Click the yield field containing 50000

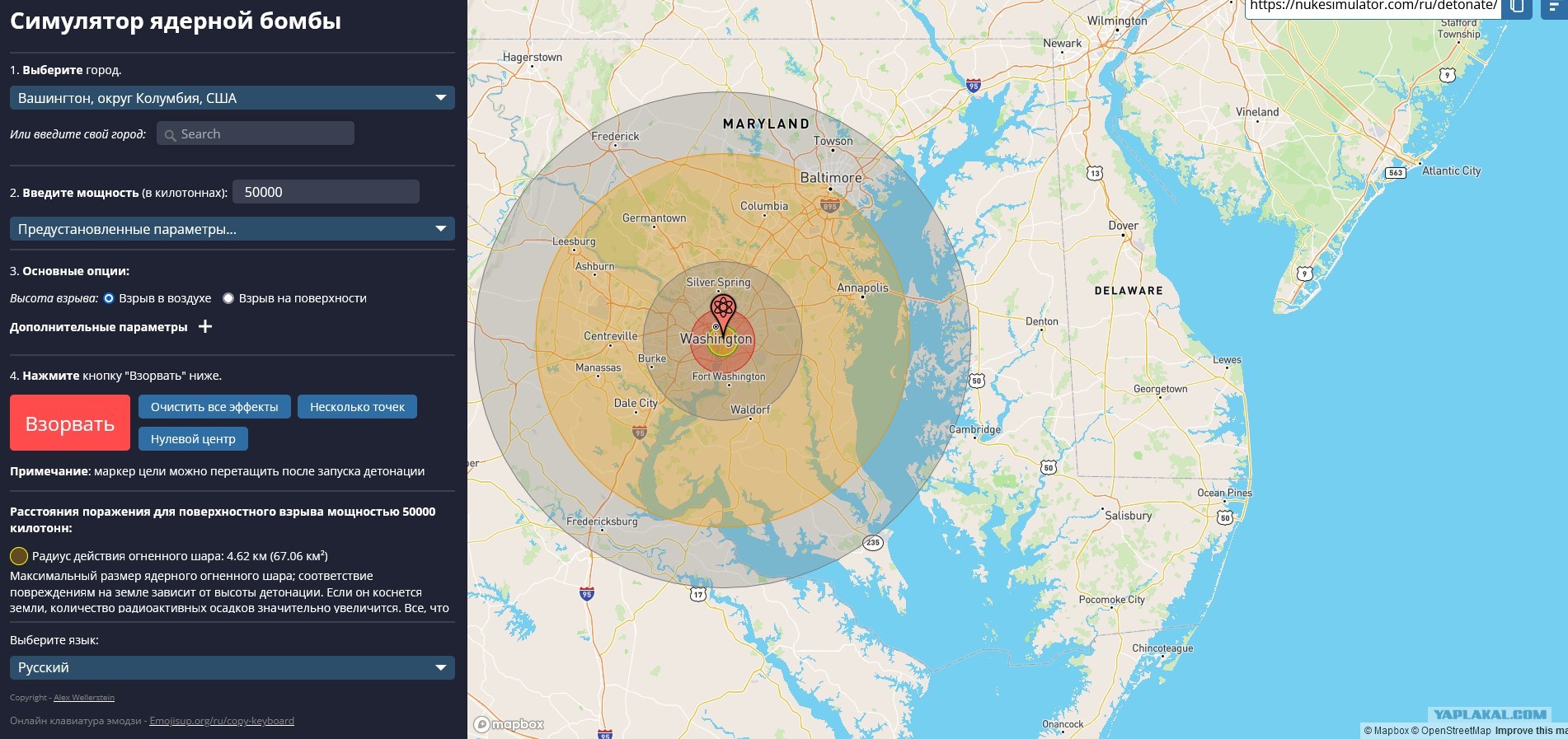[326, 192]
